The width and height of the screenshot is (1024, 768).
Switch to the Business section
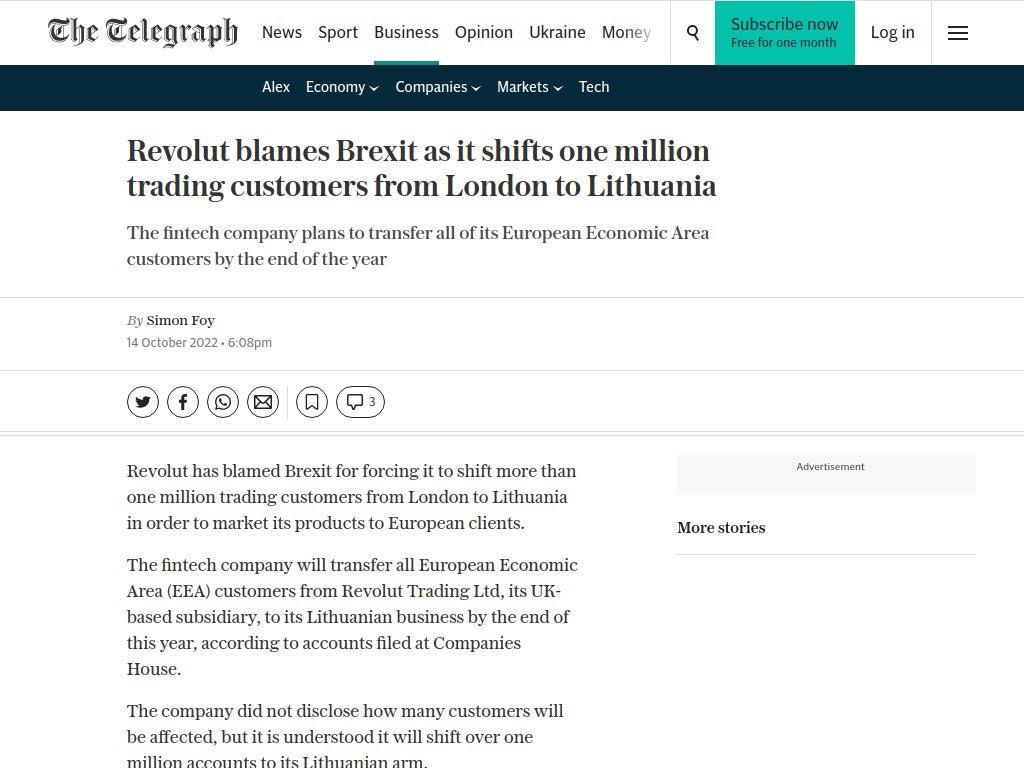pyautogui.click(x=406, y=32)
